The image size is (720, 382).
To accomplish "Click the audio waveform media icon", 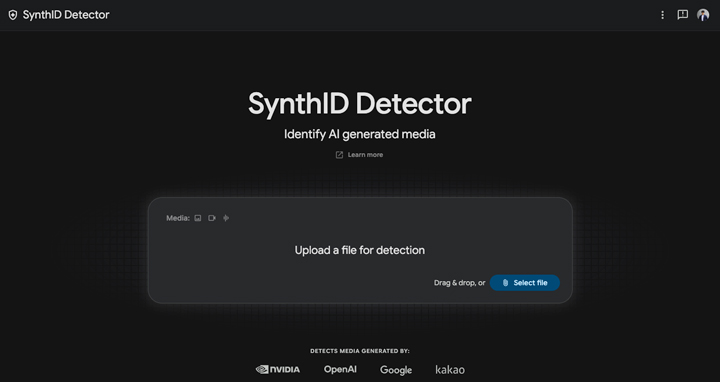I will click(226, 218).
